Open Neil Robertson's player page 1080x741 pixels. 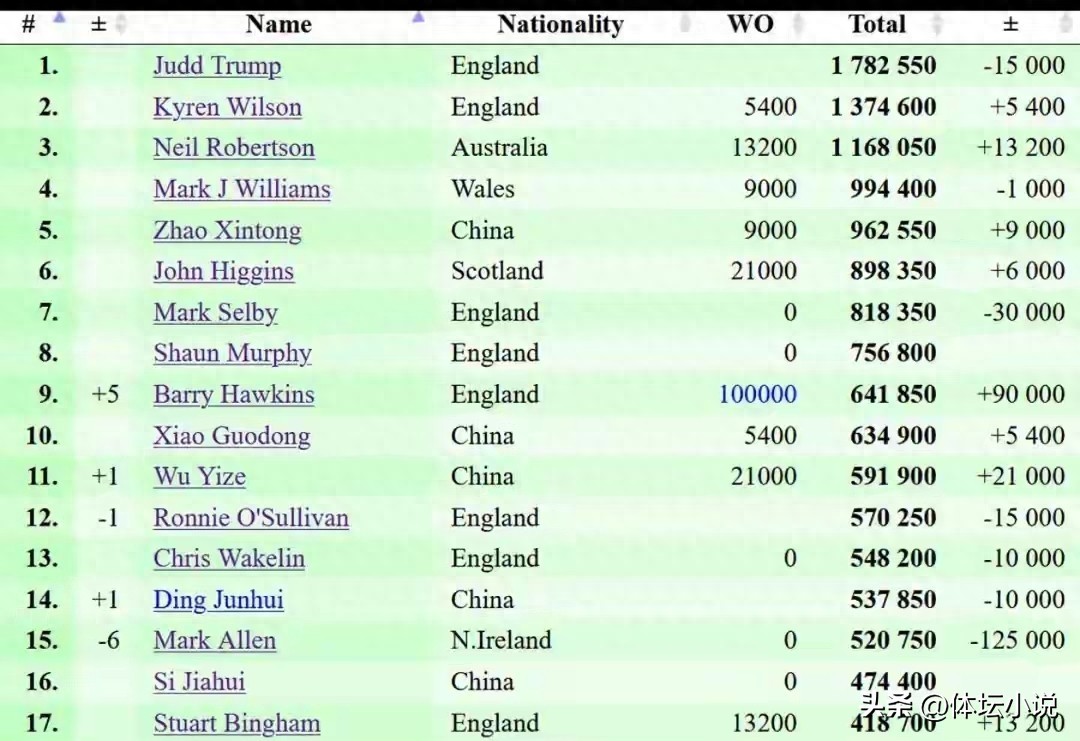tap(233, 148)
